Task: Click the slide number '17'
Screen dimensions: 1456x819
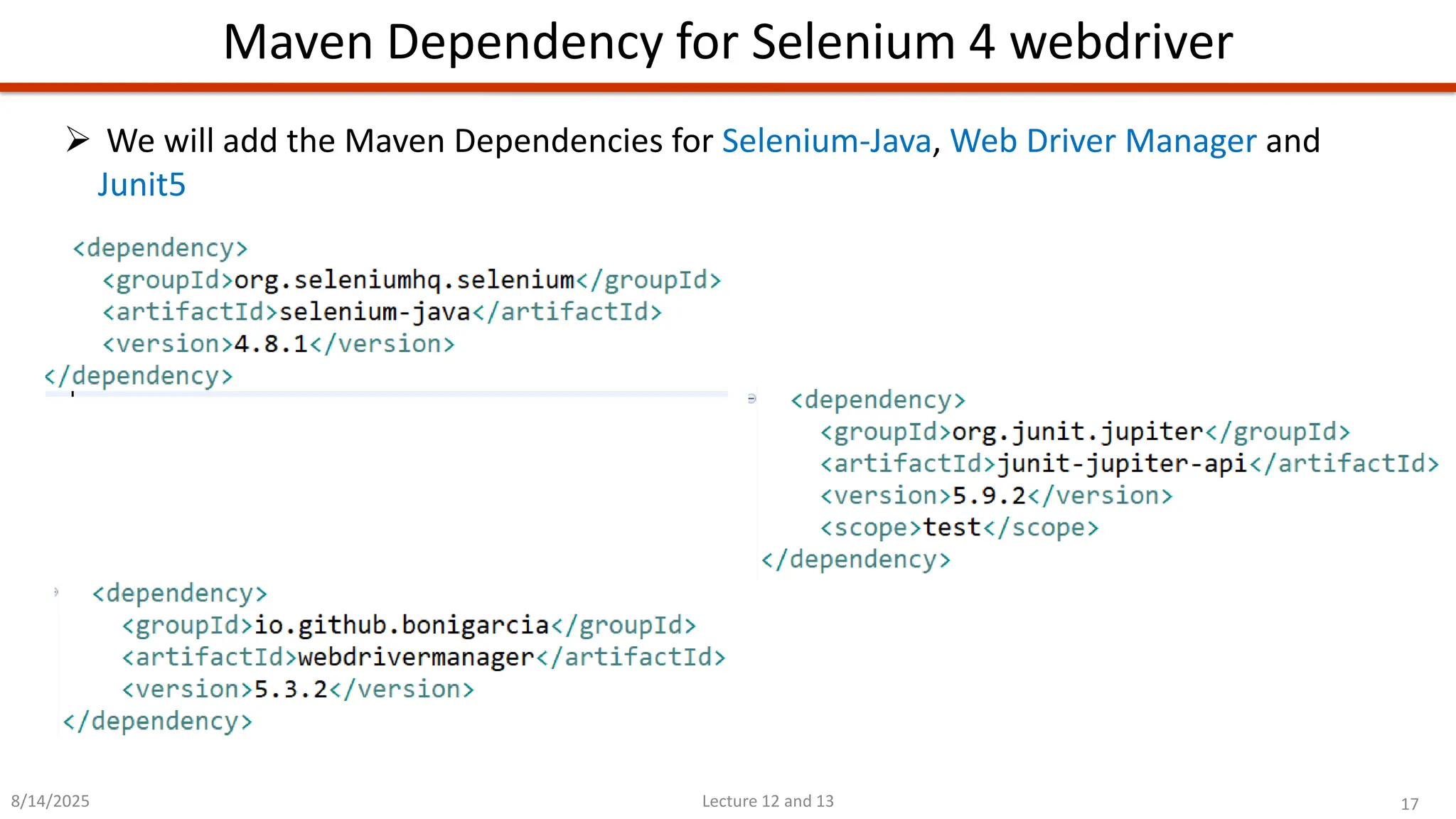Action: (x=1410, y=804)
